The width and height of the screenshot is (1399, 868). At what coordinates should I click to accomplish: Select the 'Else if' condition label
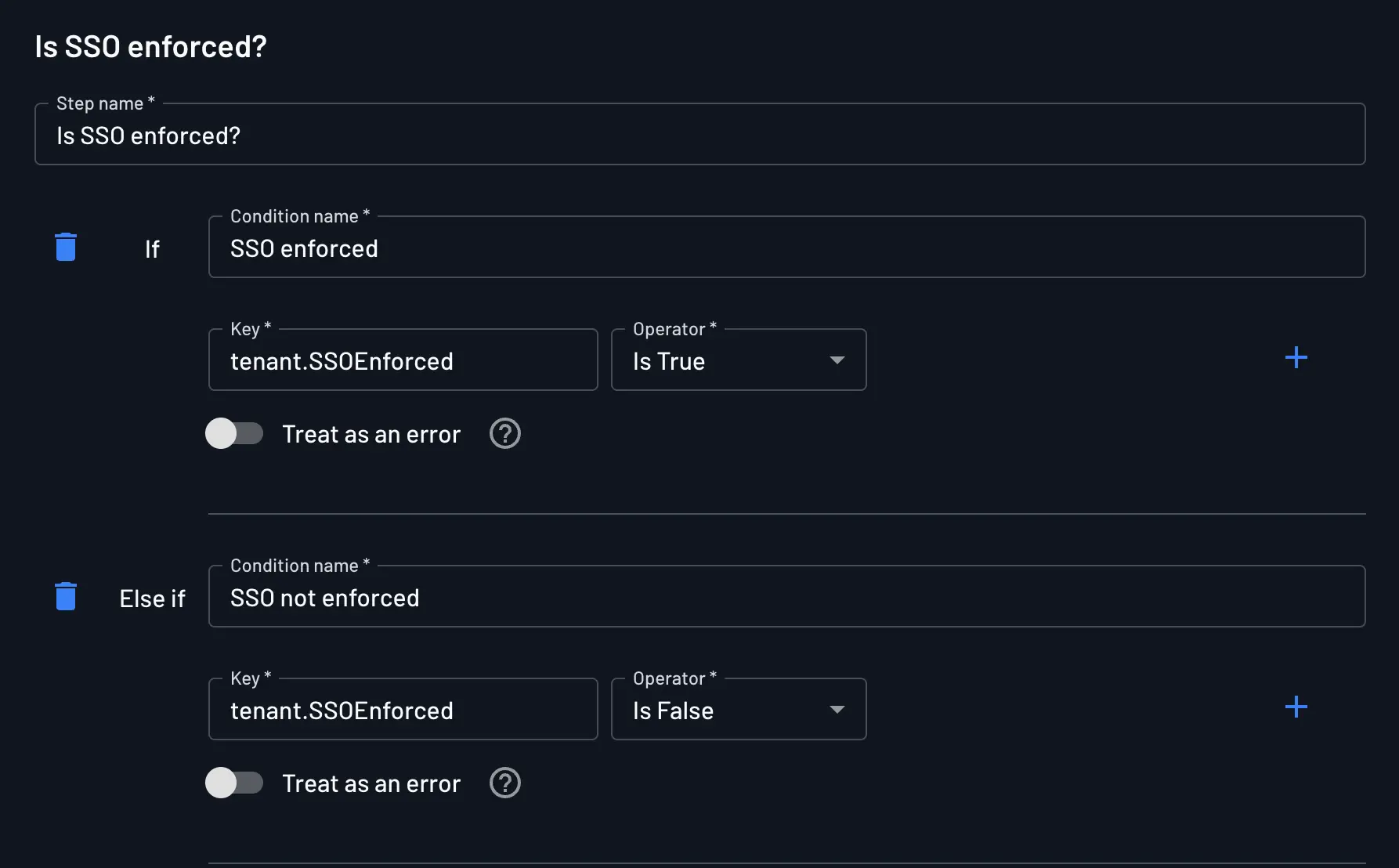pyautogui.click(x=153, y=598)
